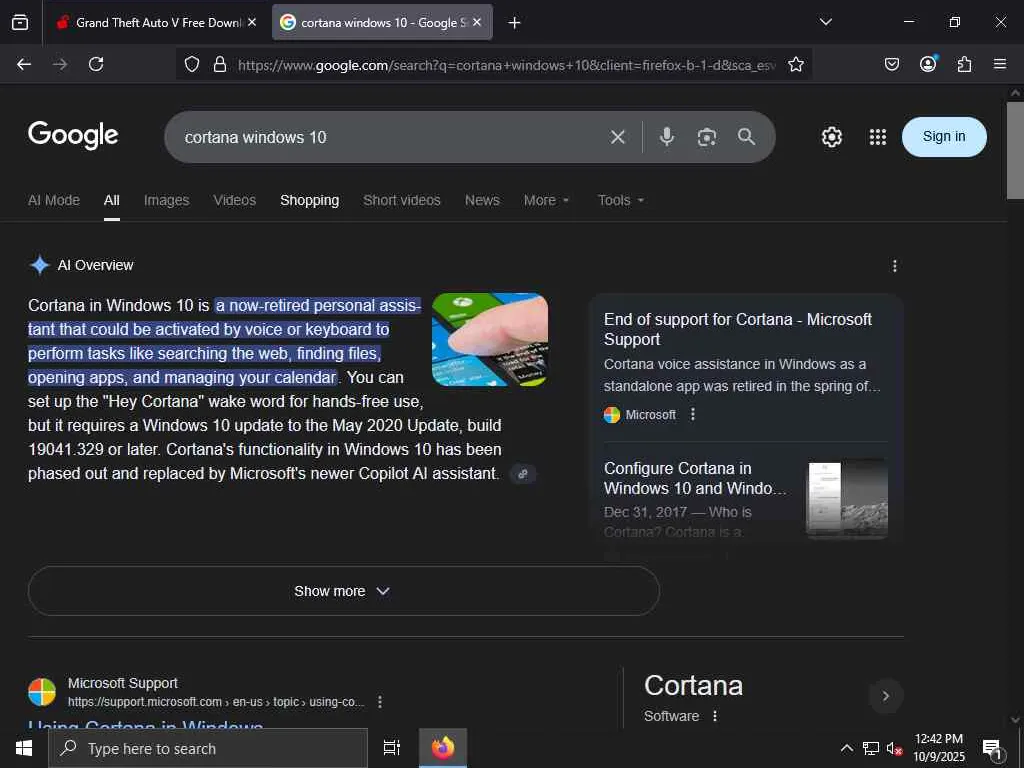Click the Sign in button

[x=944, y=136]
